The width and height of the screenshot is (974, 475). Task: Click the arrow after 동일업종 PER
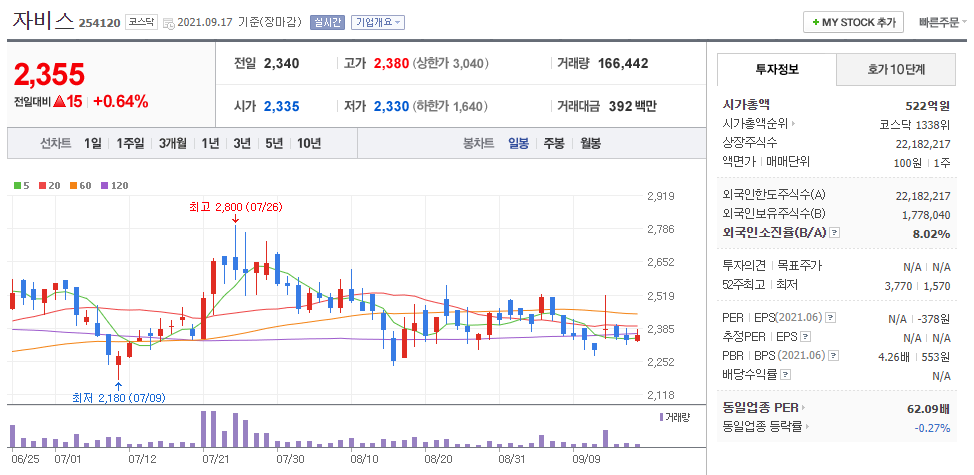[803, 409]
